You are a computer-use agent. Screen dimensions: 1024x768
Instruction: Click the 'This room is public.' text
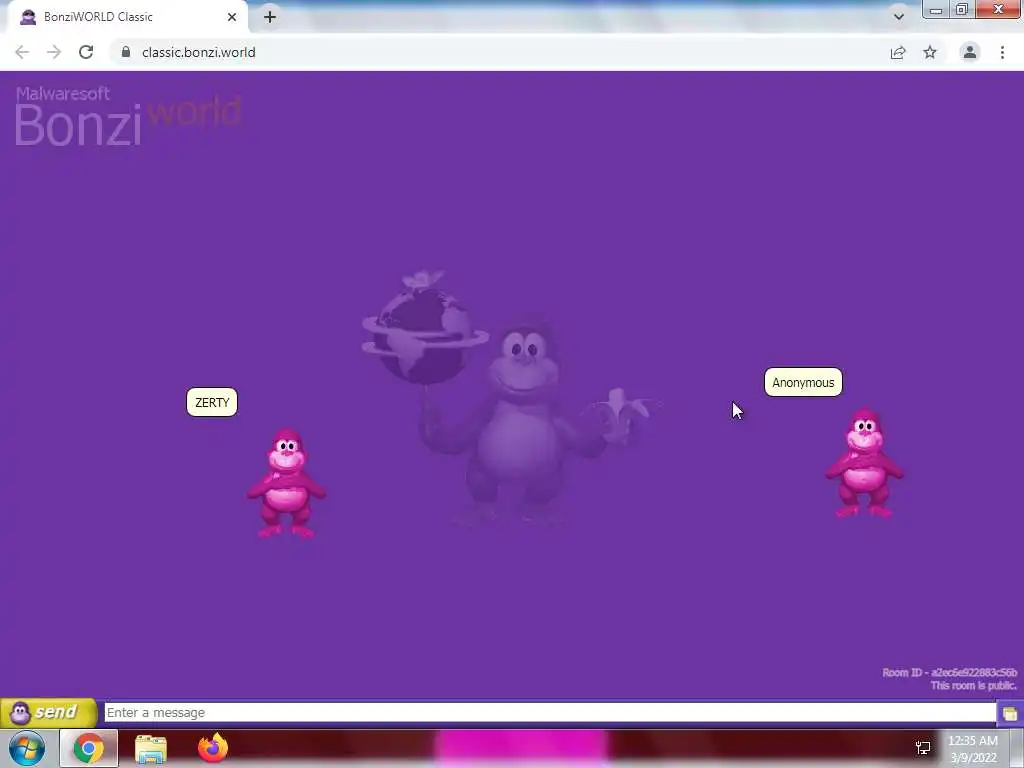coord(973,685)
